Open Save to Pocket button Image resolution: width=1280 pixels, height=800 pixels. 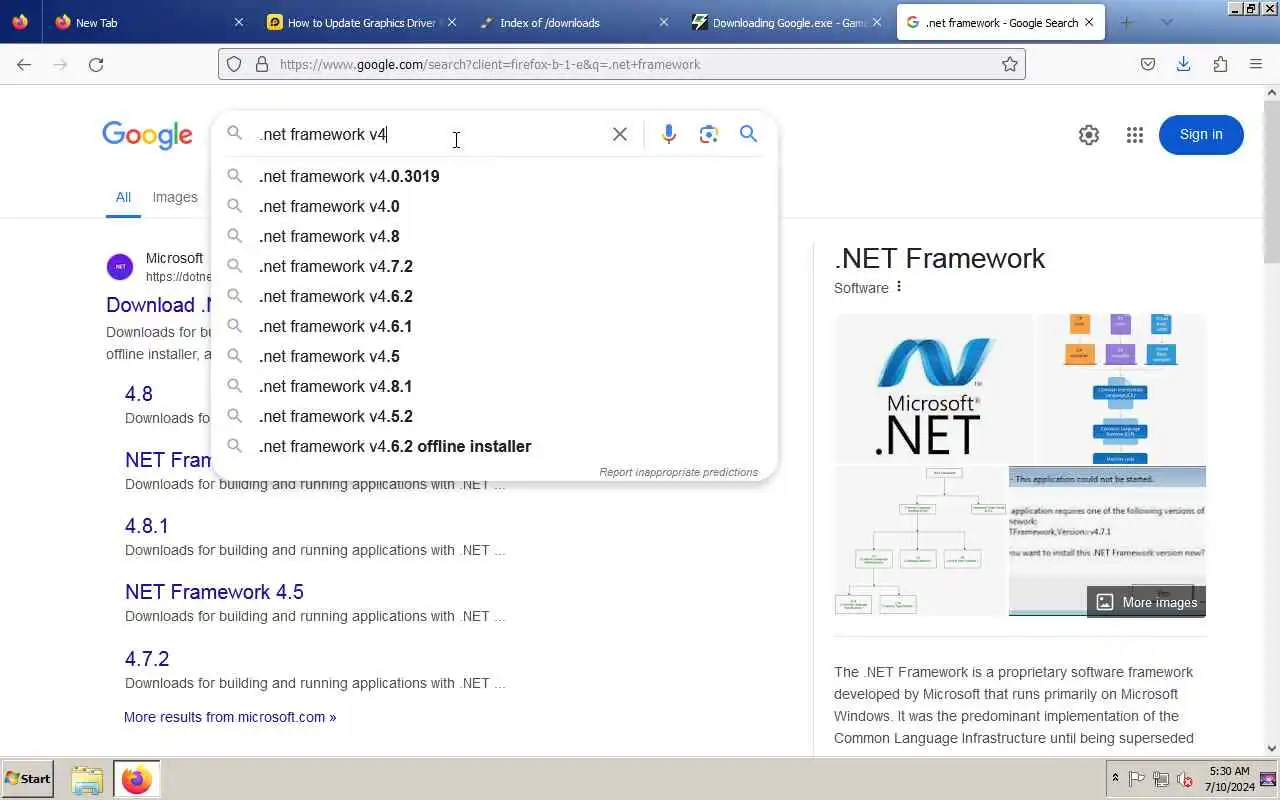click(1148, 64)
